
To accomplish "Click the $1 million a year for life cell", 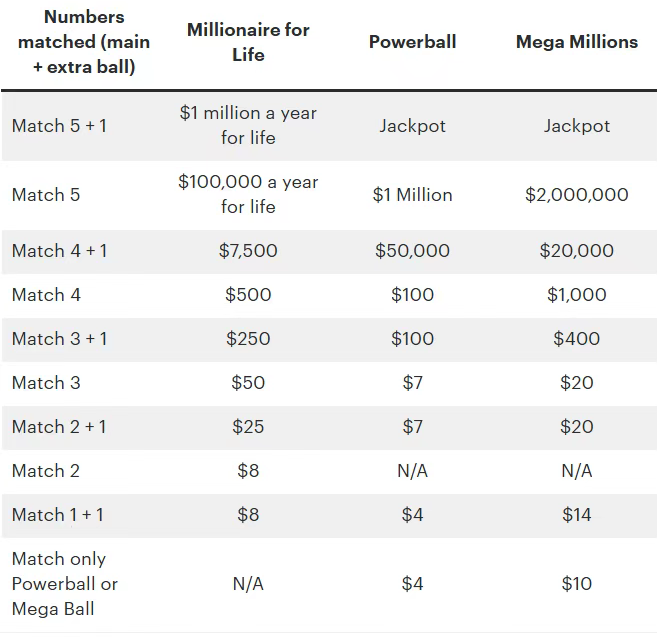I will tap(248, 125).
